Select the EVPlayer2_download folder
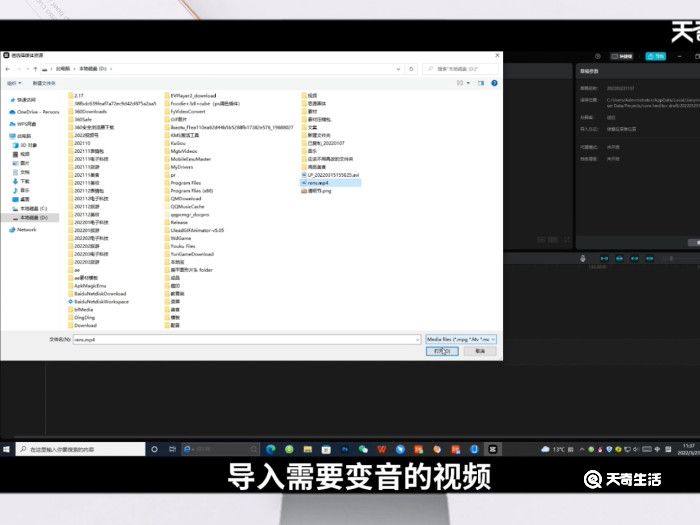 tap(190, 96)
